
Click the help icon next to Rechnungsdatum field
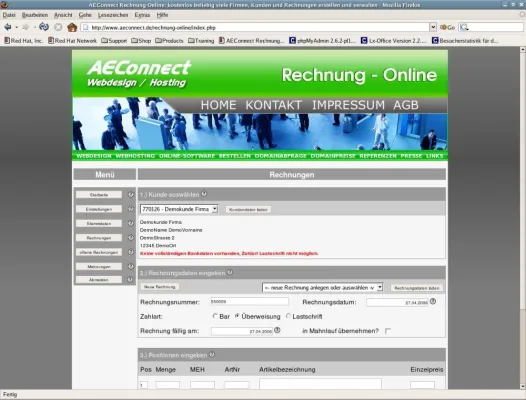coord(433,301)
